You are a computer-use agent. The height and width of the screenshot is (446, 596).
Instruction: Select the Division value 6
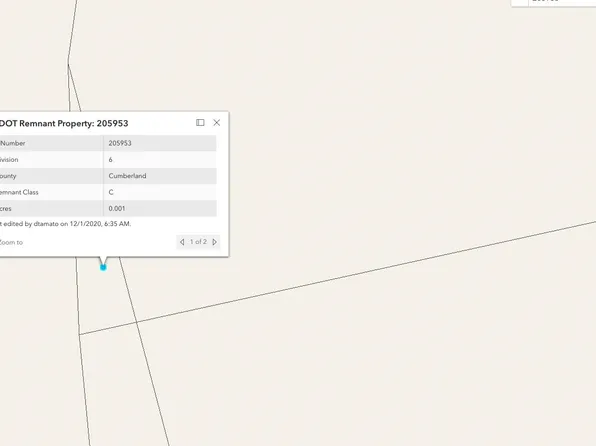click(110, 160)
